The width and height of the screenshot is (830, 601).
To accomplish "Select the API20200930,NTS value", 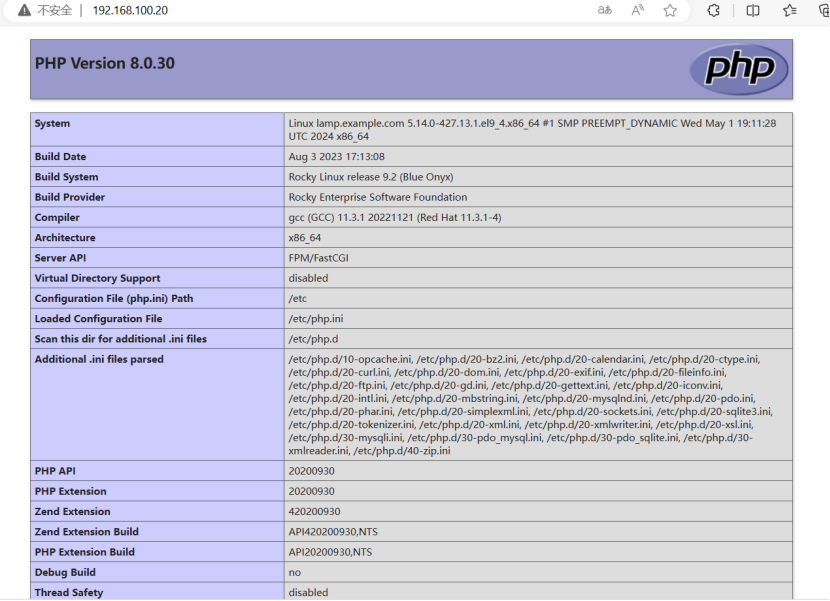I will pyautogui.click(x=330, y=552).
